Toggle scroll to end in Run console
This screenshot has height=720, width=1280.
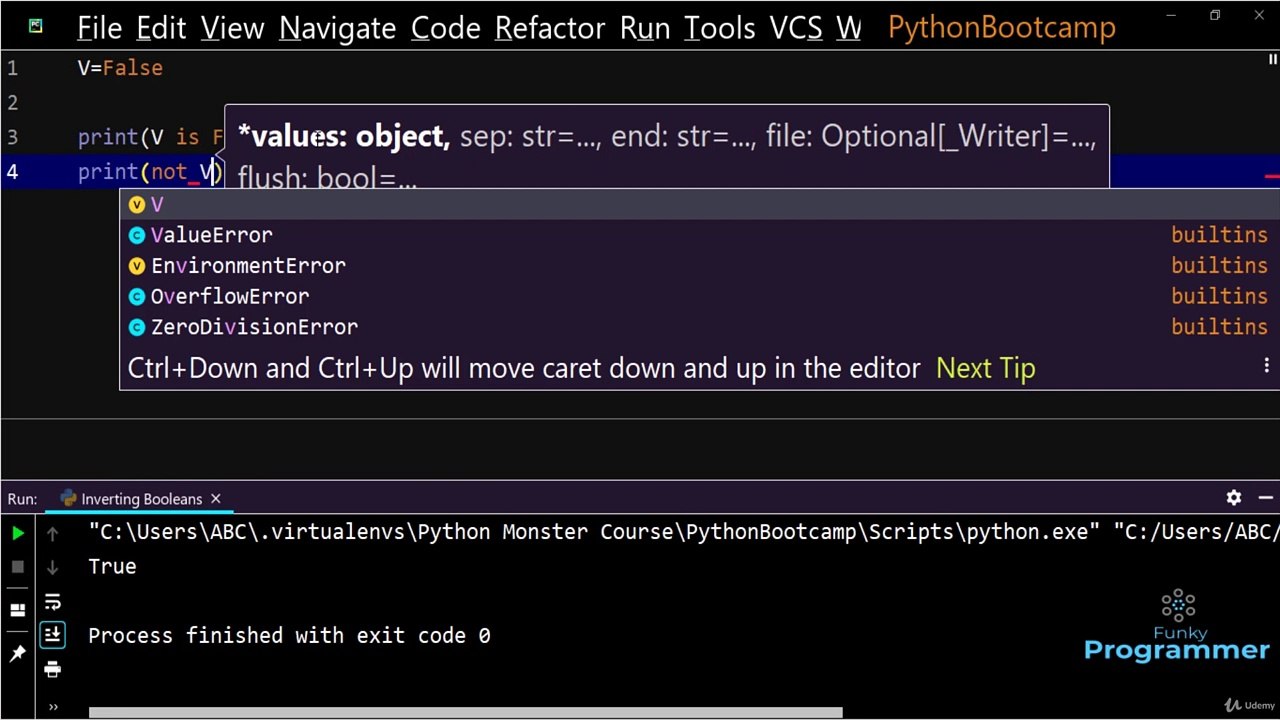(53, 635)
